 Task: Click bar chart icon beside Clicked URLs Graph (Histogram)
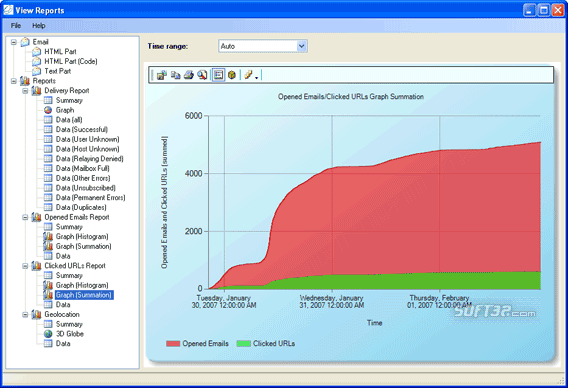point(48,285)
